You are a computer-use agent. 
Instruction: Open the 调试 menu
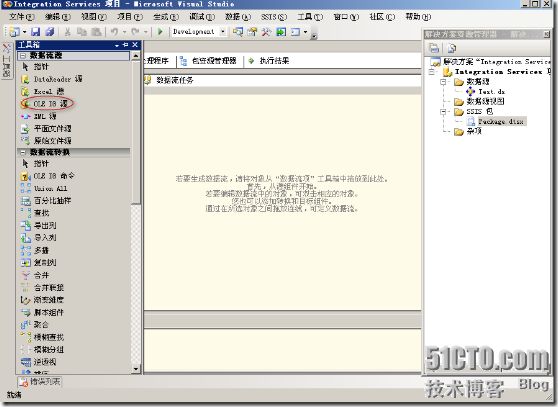pos(202,17)
